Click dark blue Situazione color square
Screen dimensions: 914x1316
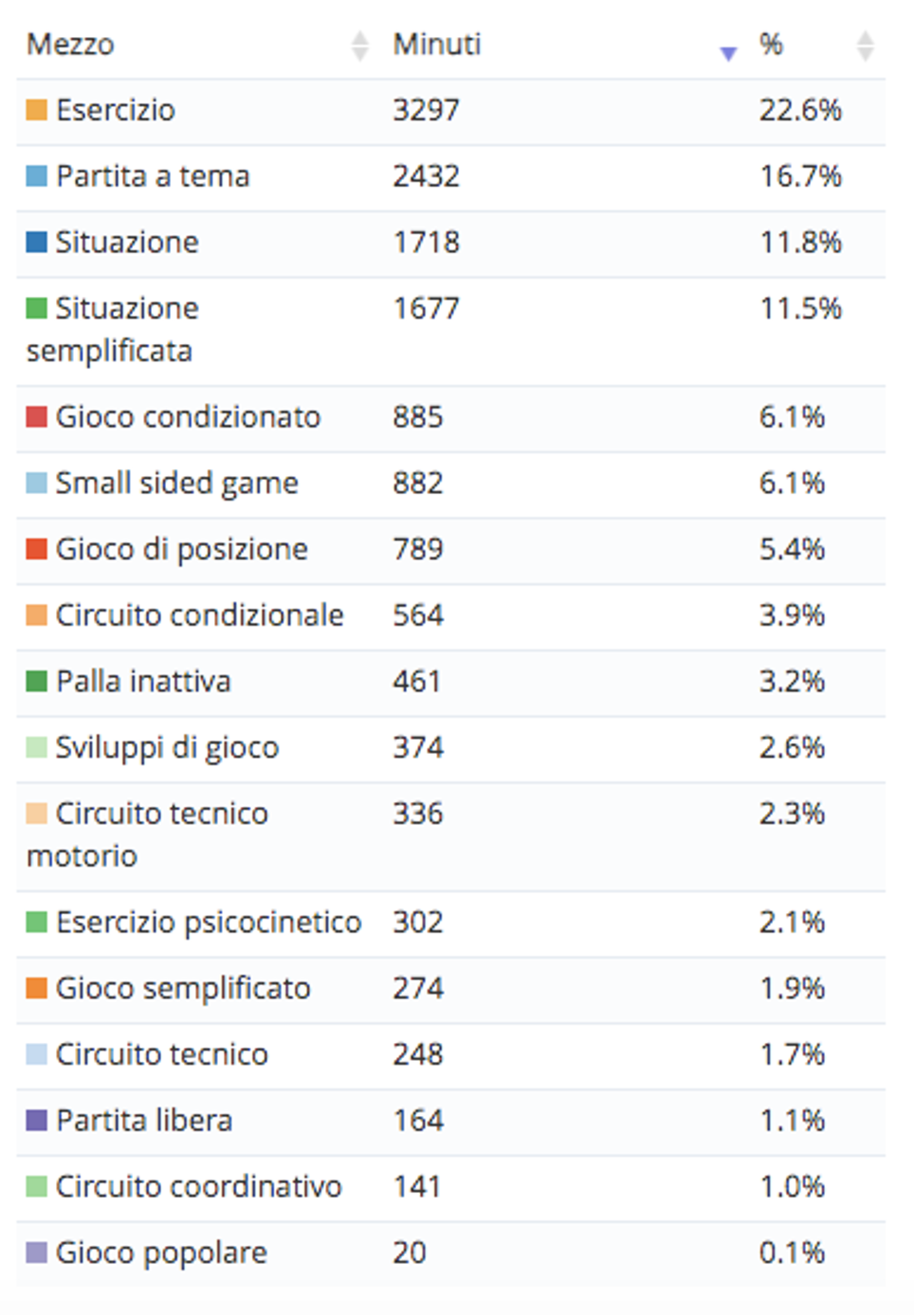pos(37,243)
